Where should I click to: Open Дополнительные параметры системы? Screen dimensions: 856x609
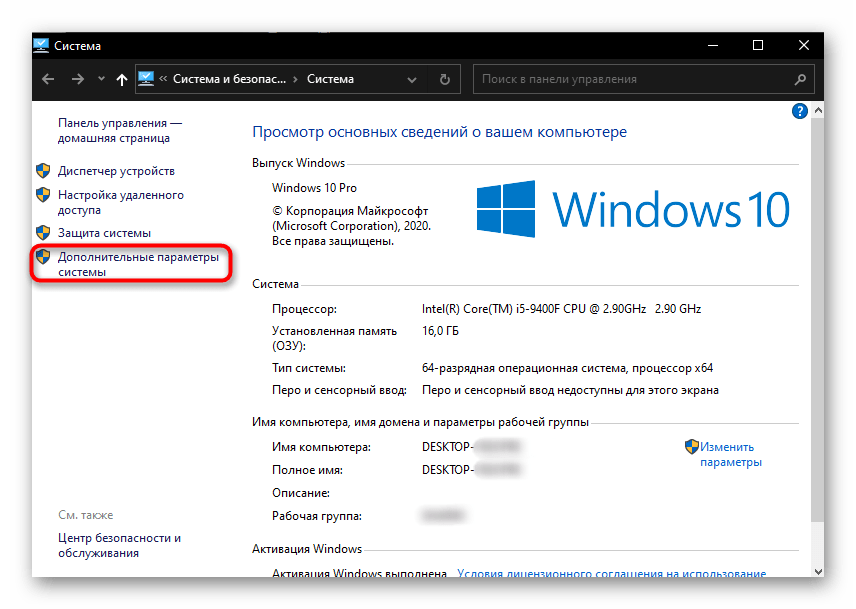tap(138, 264)
